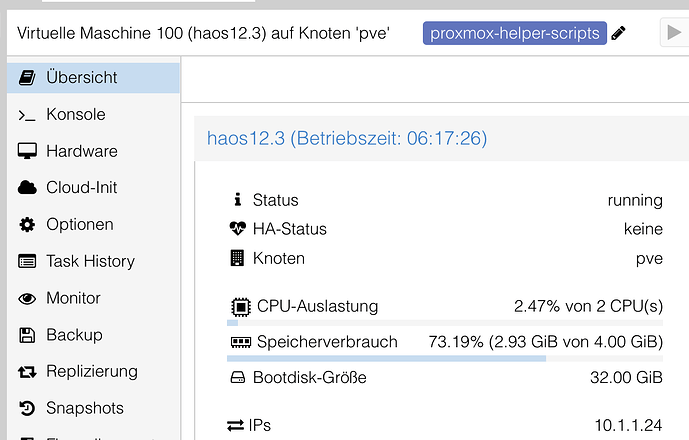Click the haos12.3 Betriebszeit panel header
The height and width of the screenshot is (440, 689).
tap(441, 138)
